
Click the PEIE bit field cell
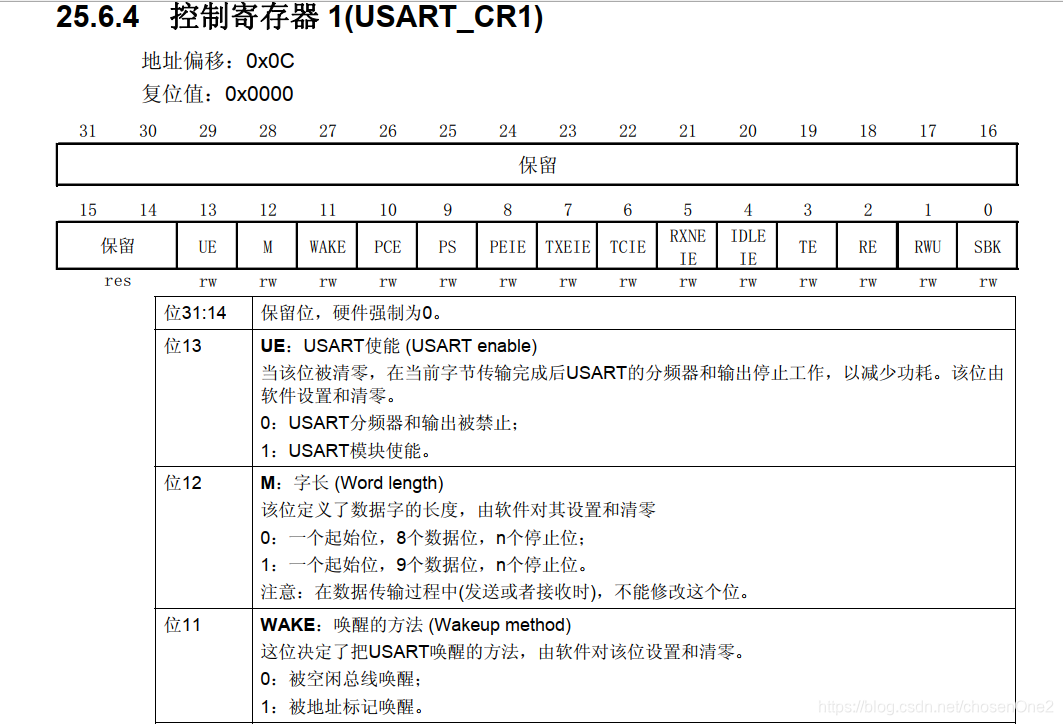click(508, 246)
